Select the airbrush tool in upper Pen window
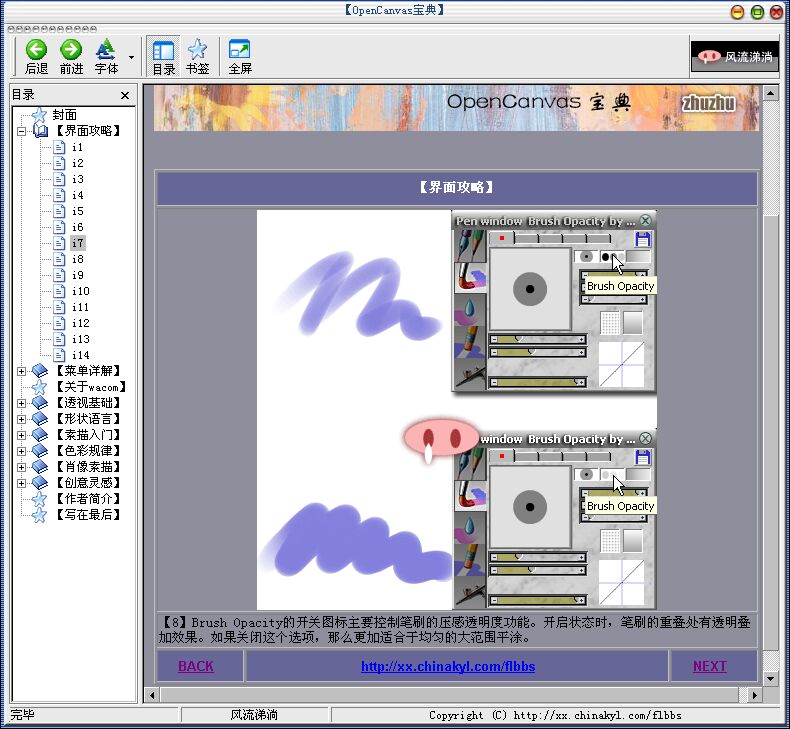Viewport: 790px width, 729px height. tap(470, 374)
